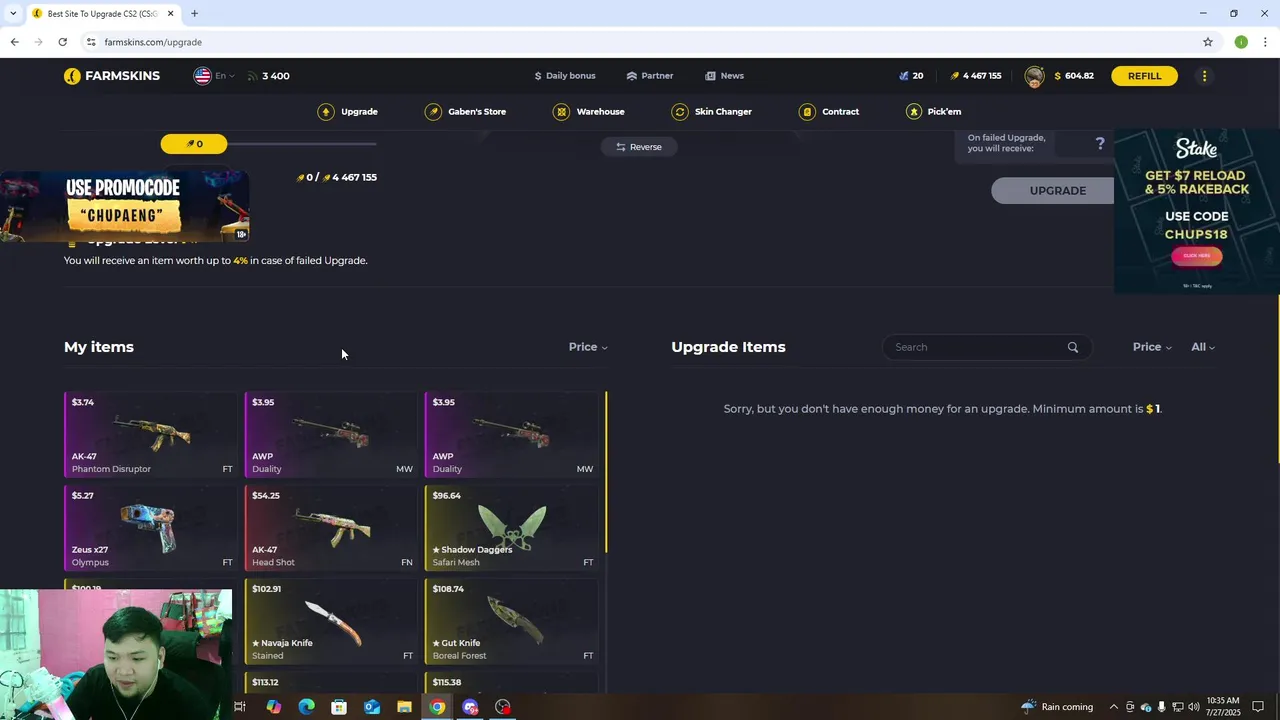Open the Stake CHUPS18 advertisement banner

coord(1196,212)
